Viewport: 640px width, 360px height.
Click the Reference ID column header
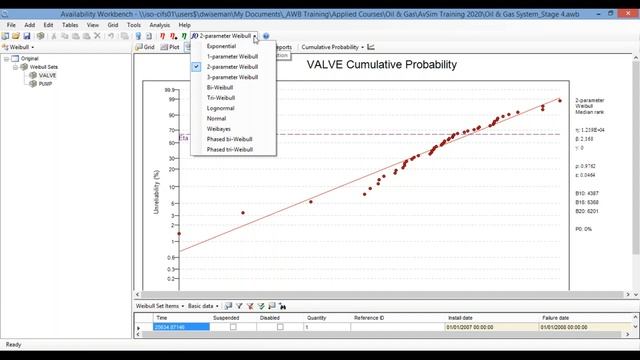point(369,318)
